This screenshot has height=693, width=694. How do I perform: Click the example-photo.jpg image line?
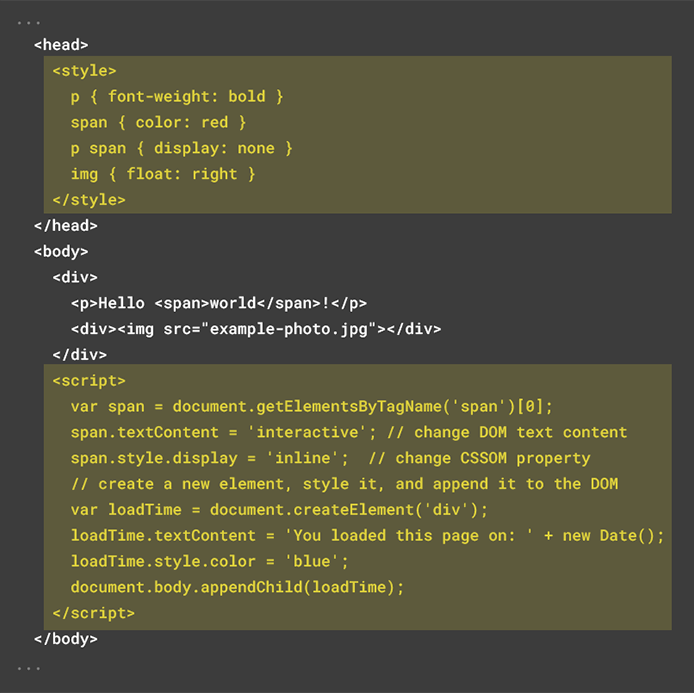point(256,329)
